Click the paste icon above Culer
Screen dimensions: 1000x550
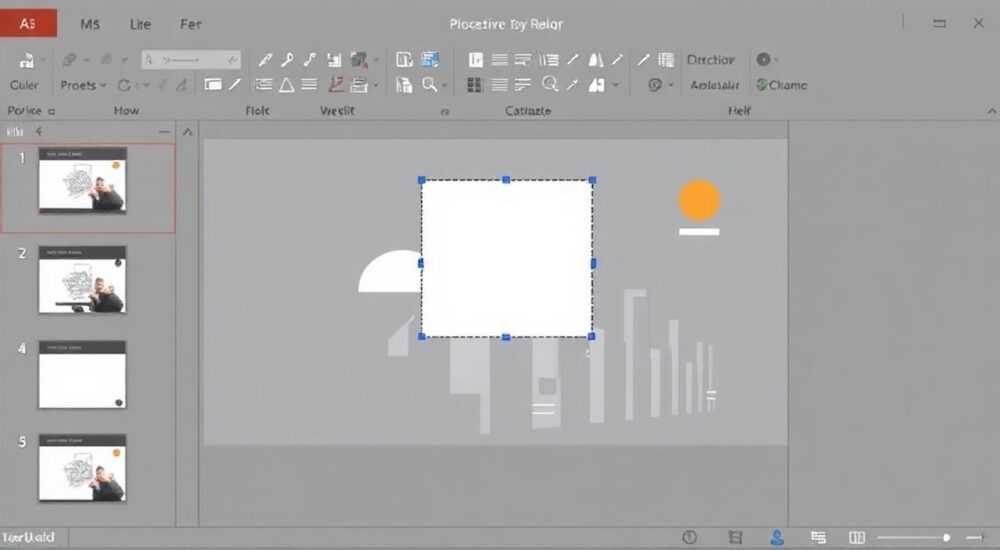pos(26,60)
